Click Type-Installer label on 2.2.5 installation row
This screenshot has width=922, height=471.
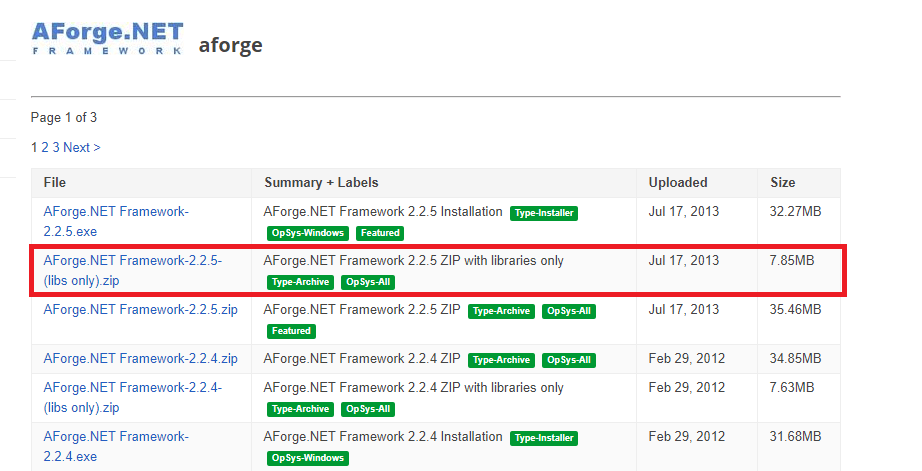[544, 213]
